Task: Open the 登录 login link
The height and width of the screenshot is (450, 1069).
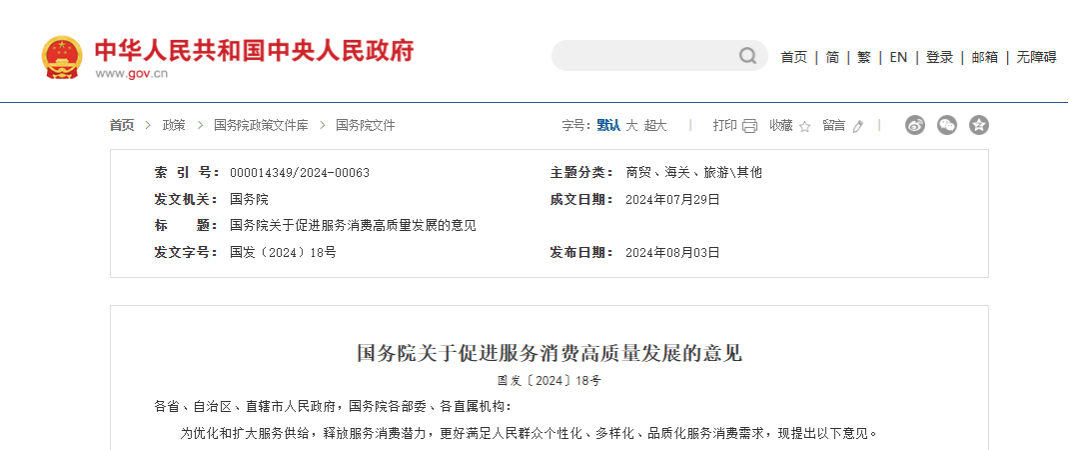Action: 939,58
